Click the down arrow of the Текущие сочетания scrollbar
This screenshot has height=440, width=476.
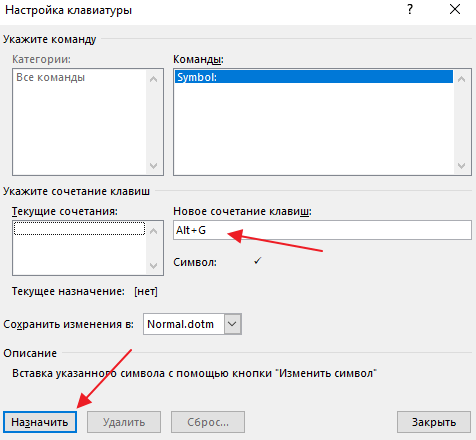click(x=153, y=266)
